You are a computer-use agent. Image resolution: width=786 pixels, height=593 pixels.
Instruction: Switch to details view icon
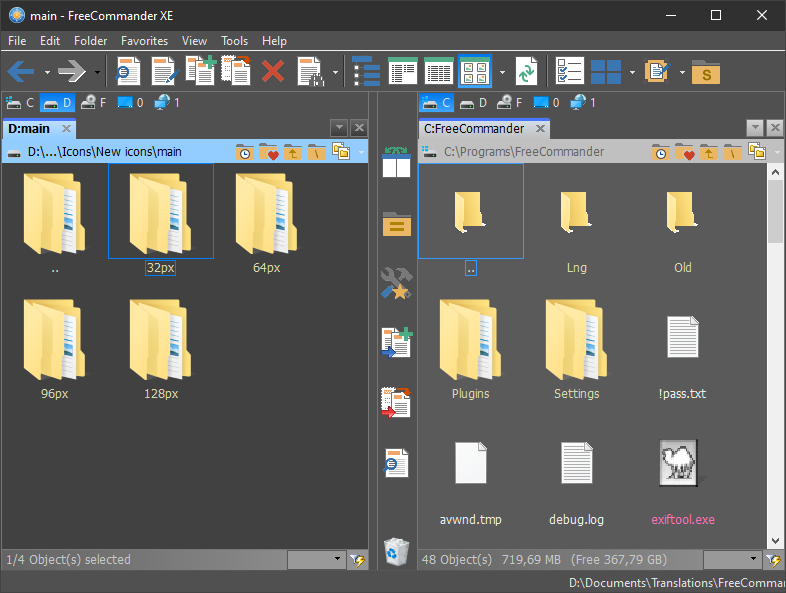[439, 71]
